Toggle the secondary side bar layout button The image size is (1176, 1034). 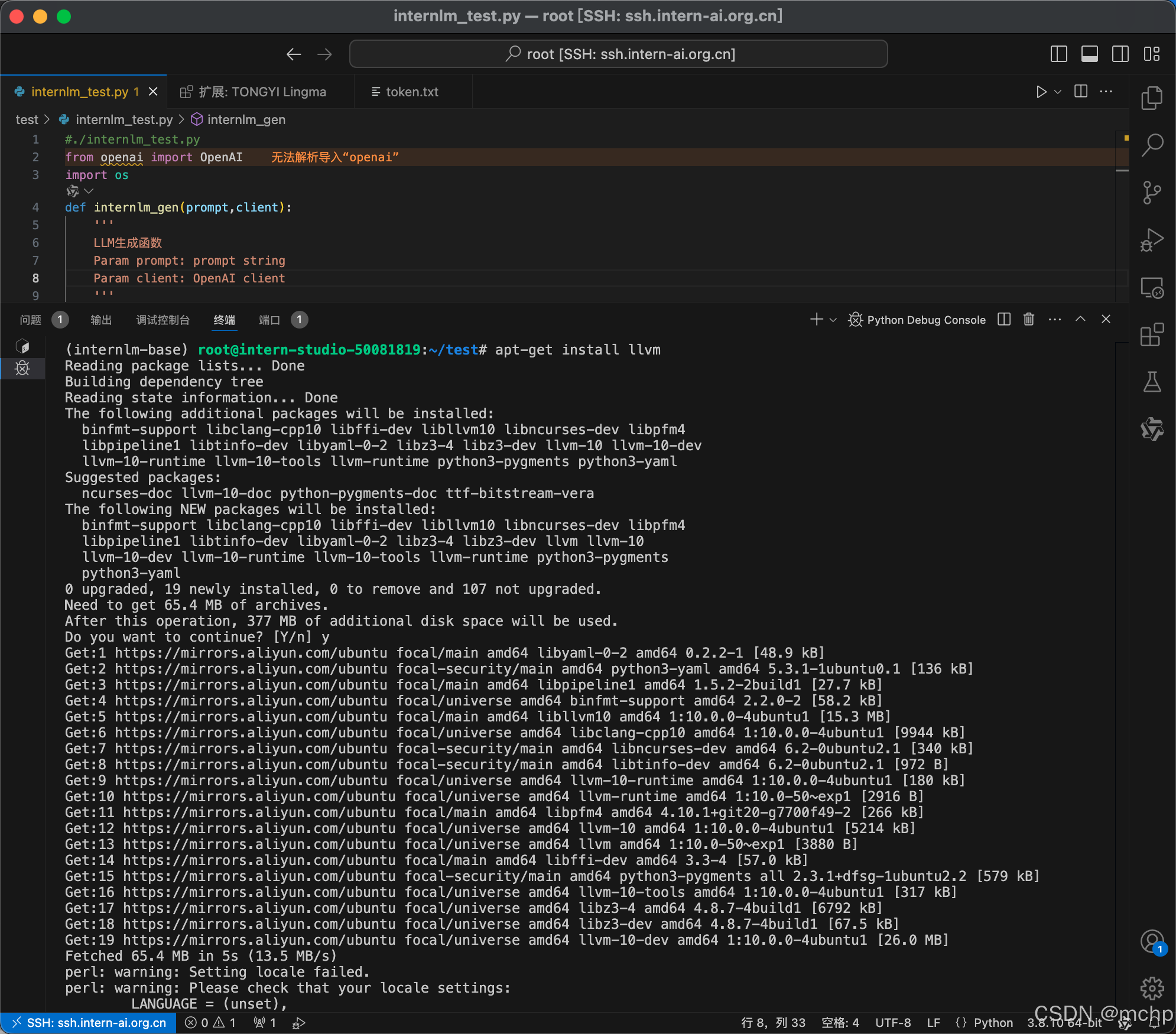coord(1120,54)
